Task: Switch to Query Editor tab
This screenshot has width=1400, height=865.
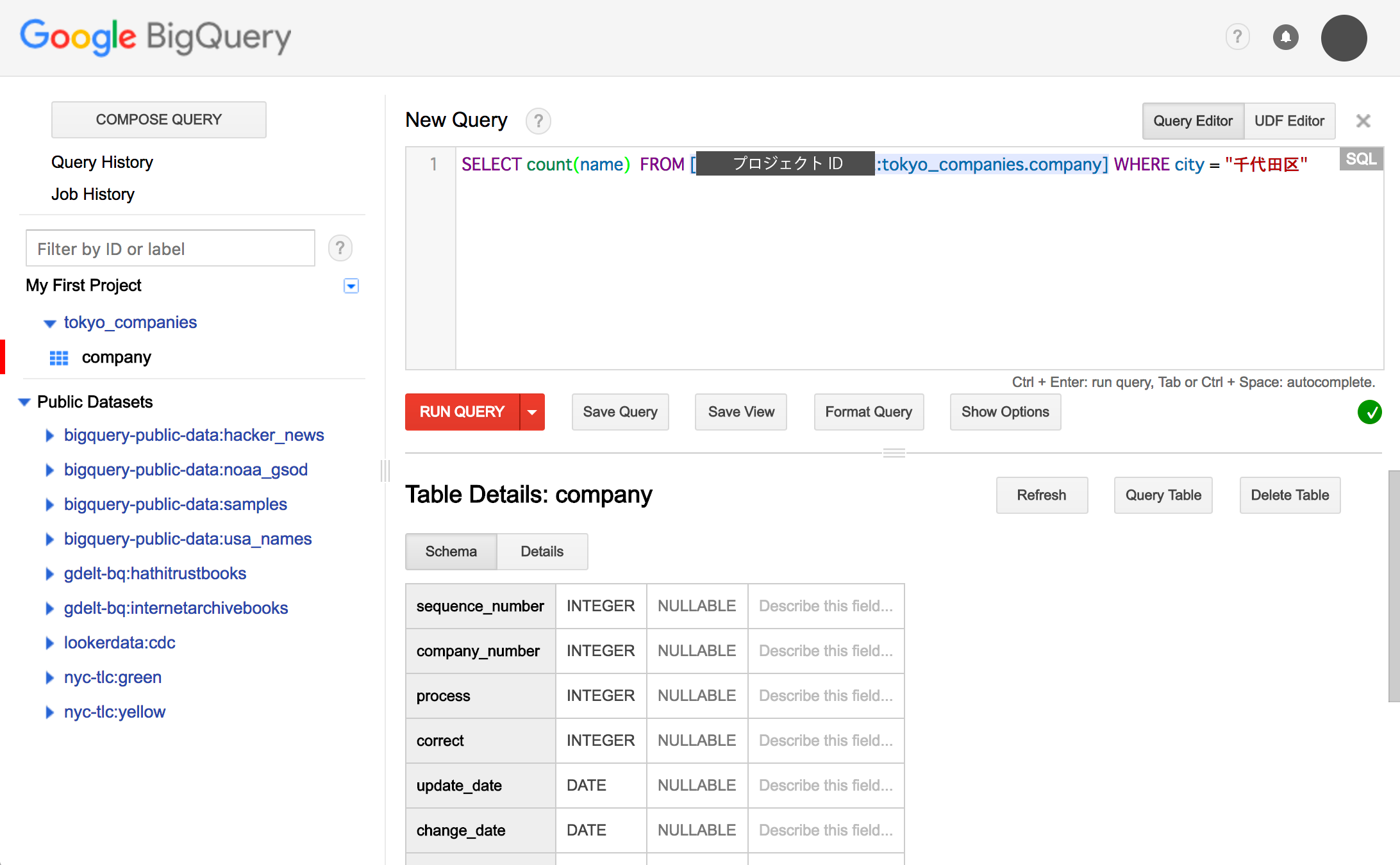Action: click(x=1193, y=121)
